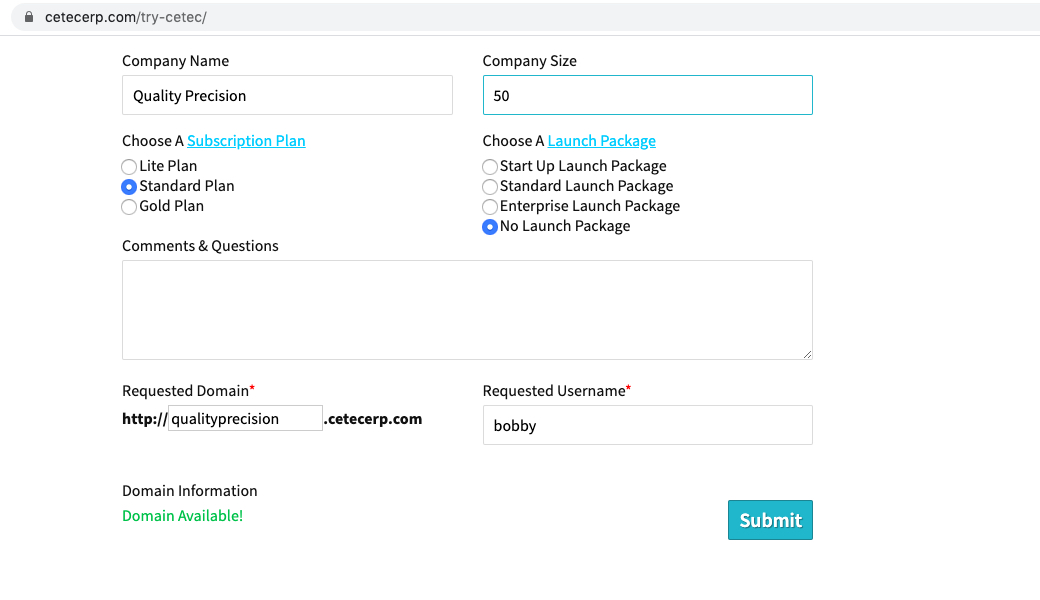Viewport: 1040px width, 600px height.
Task: Grab the comments box resize handle
Action: 807,354
